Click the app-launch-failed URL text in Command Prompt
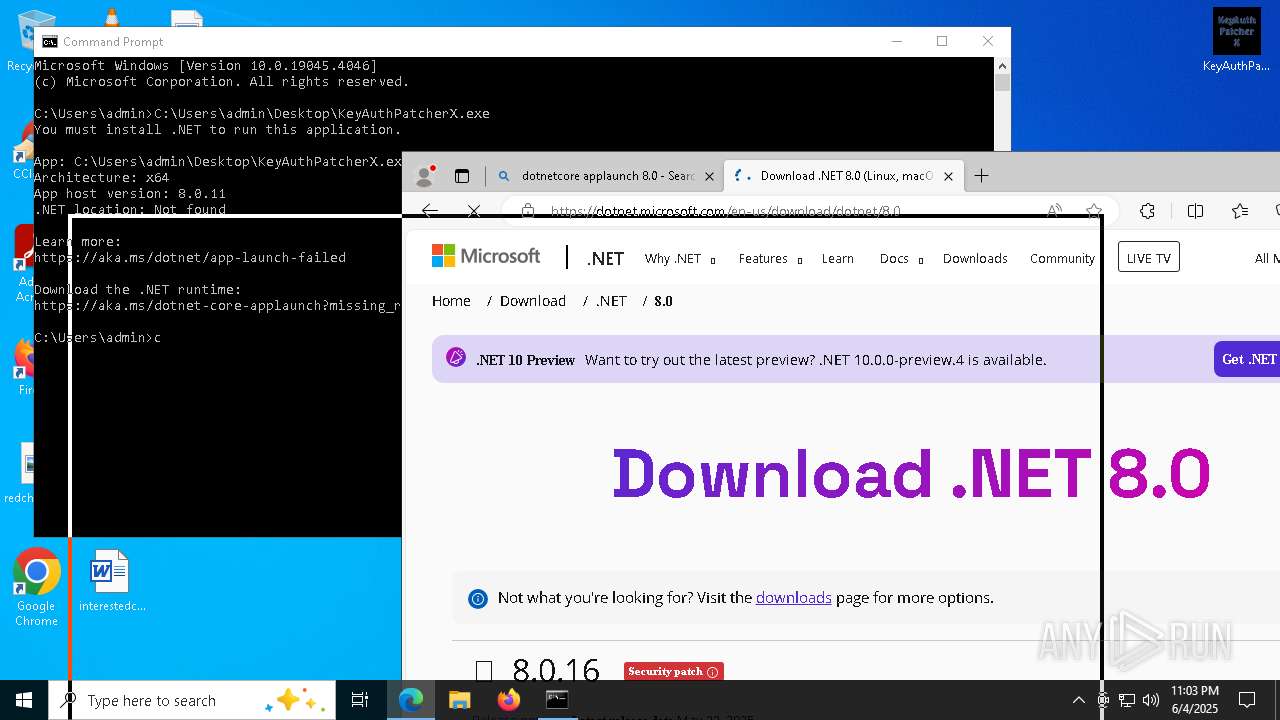 tap(190, 257)
